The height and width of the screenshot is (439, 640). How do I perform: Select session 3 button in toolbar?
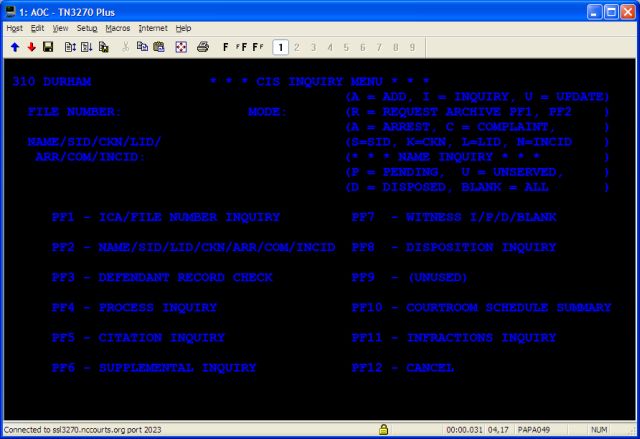click(313, 47)
